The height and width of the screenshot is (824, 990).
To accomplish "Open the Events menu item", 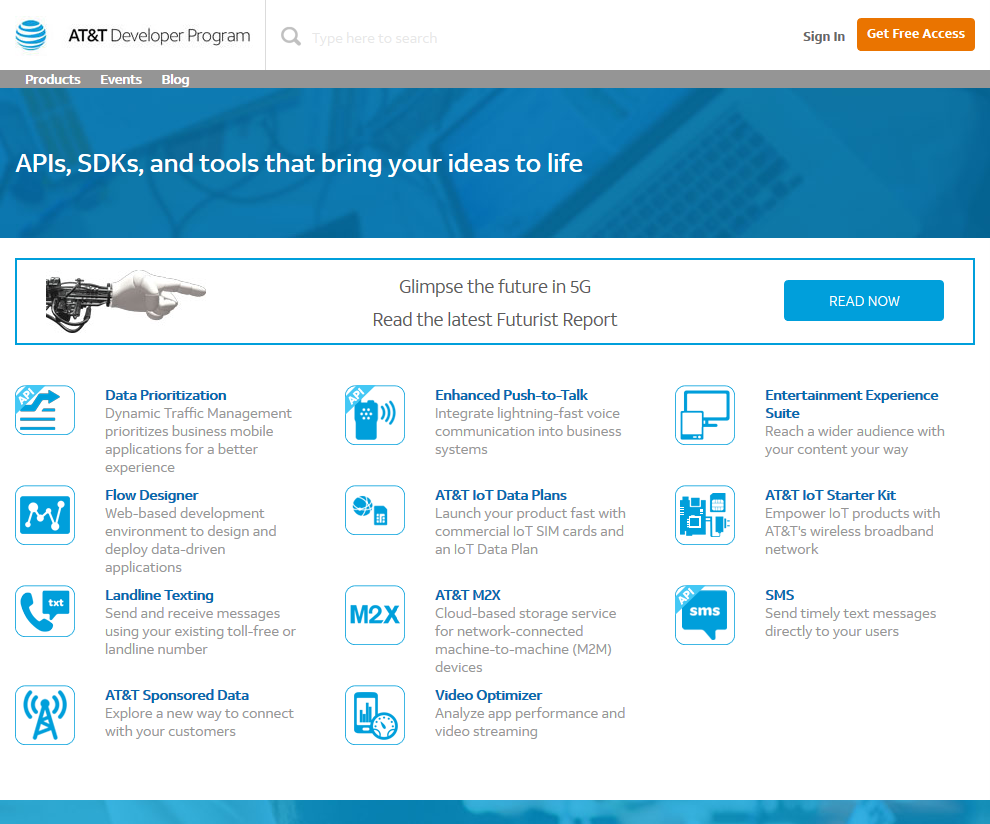I will 121,80.
